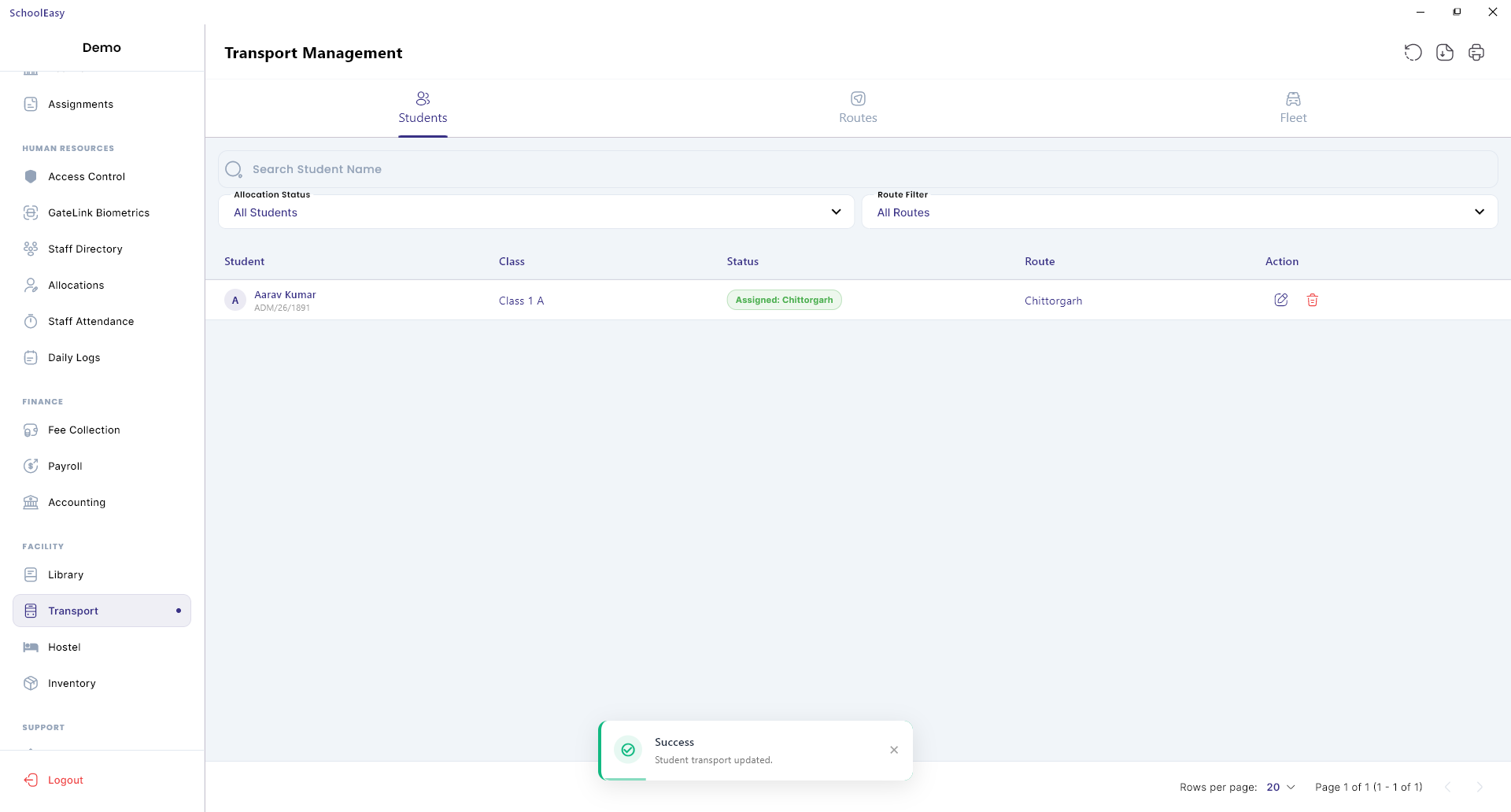Click the Inventory box icon
The height and width of the screenshot is (812, 1511).
pyautogui.click(x=31, y=683)
